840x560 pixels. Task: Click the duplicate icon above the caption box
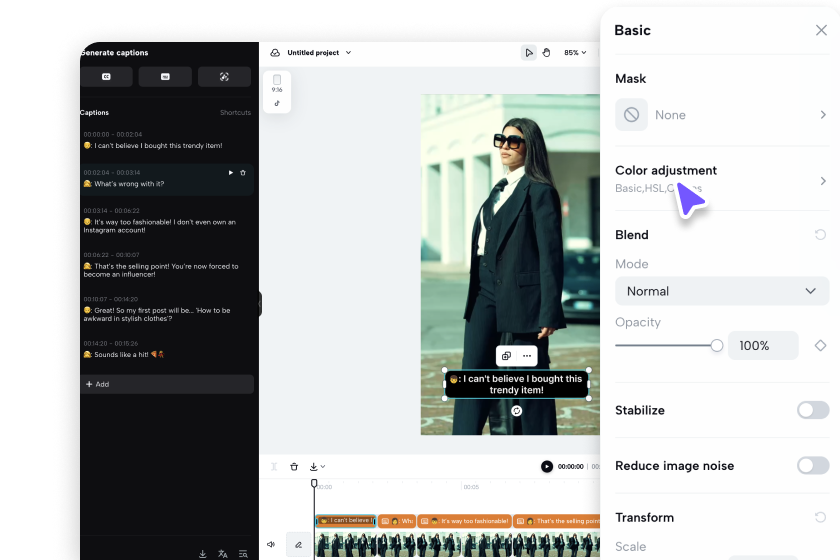506,356
